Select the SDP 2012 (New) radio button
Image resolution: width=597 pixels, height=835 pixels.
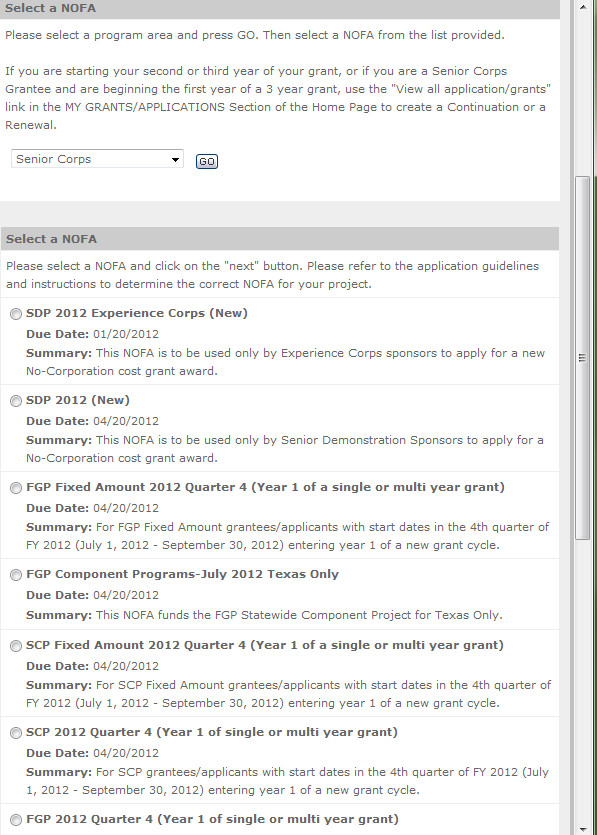click(16, 401)
